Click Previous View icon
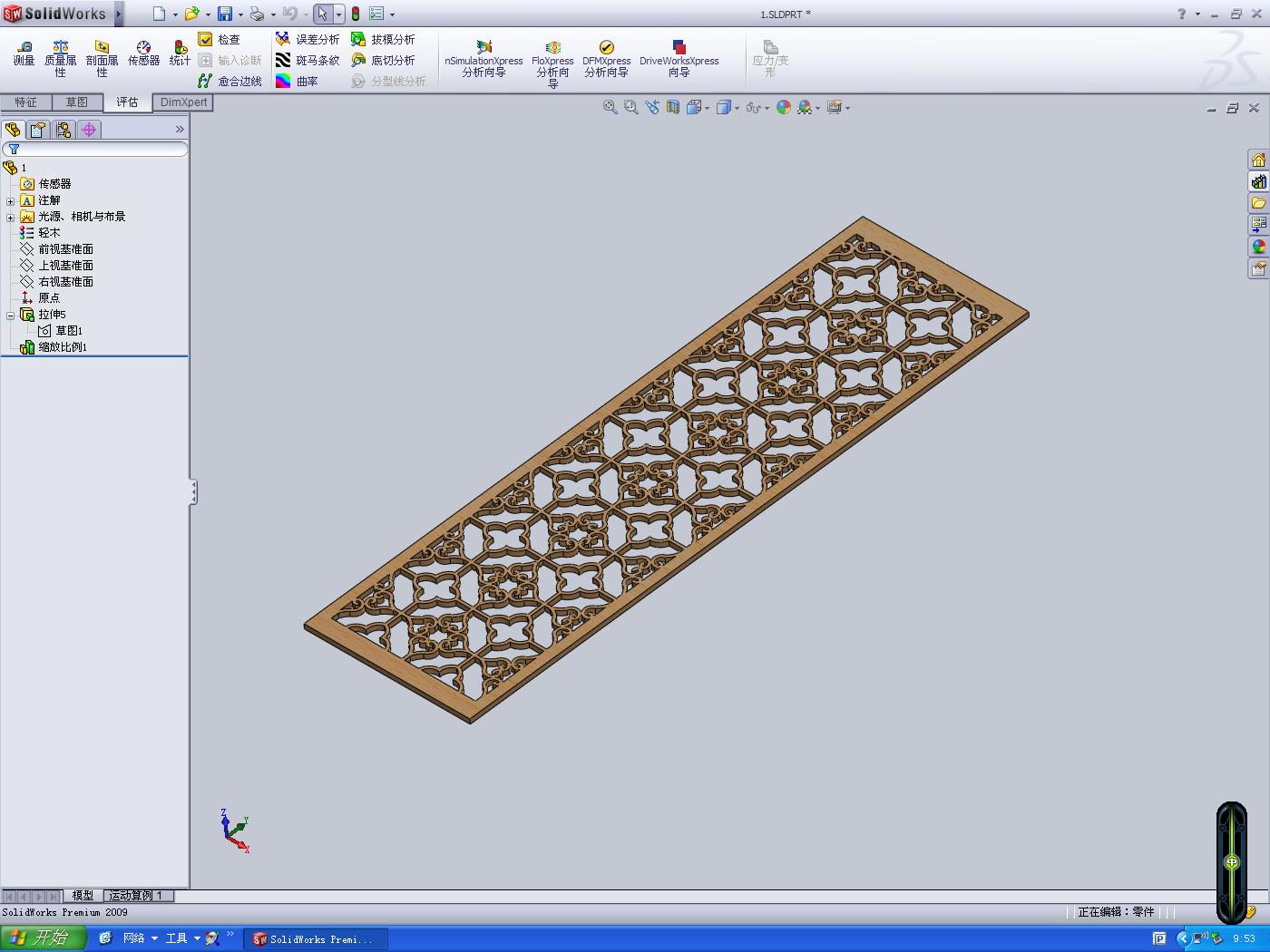This screenshot has height=952, width=1270. [x=652, y=107]
